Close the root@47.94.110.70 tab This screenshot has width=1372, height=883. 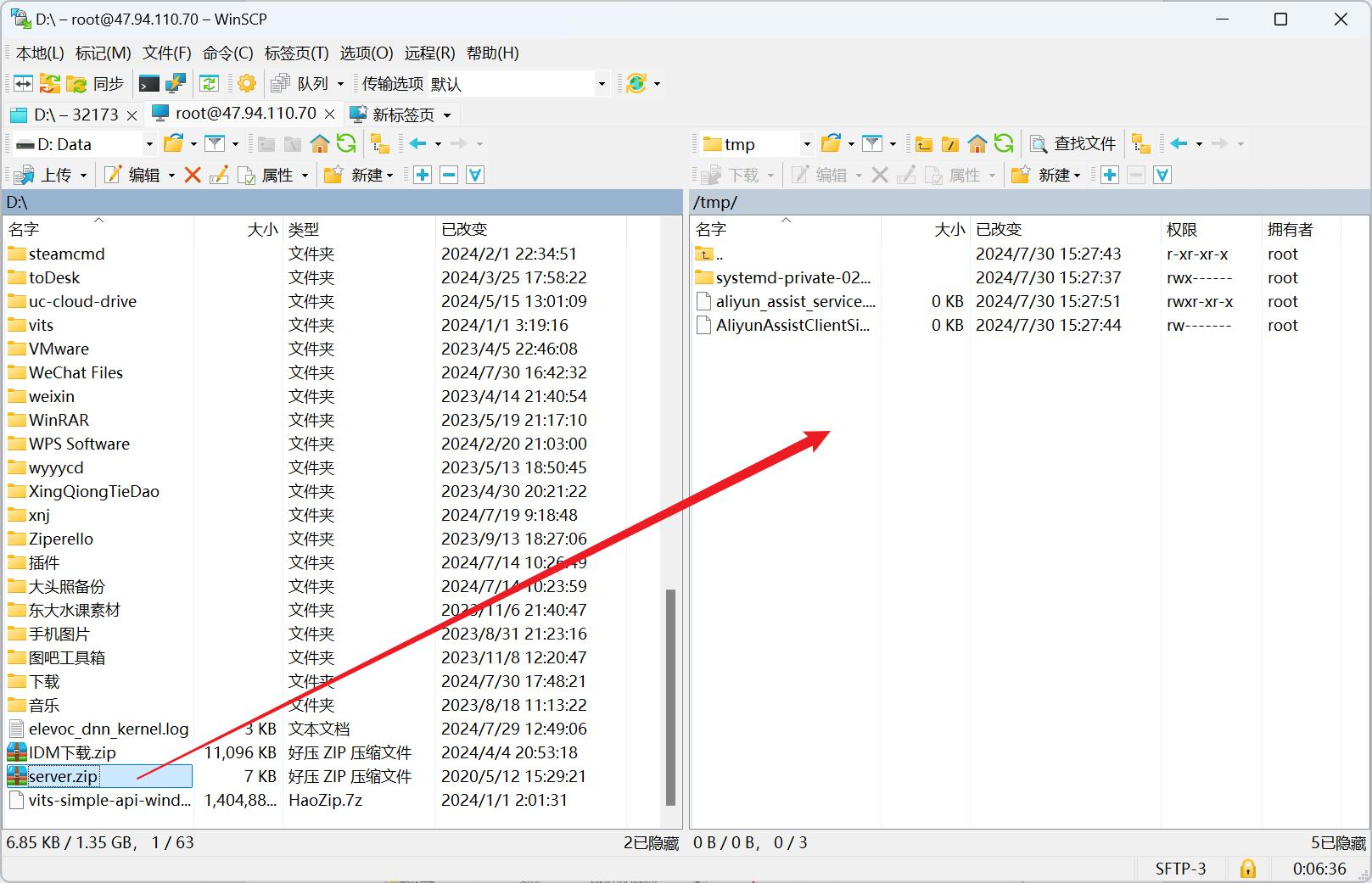pyautogui.click(x=330, y=114)
